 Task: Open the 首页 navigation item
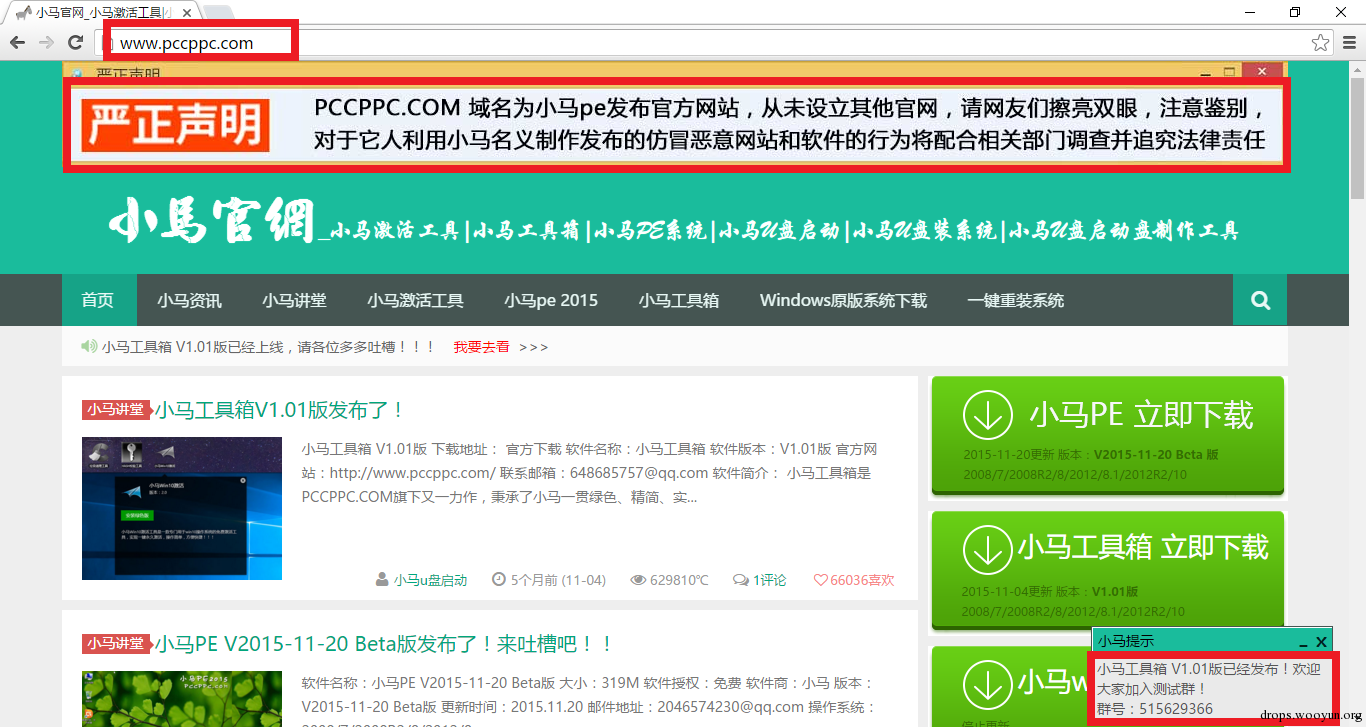pos(97,300)
